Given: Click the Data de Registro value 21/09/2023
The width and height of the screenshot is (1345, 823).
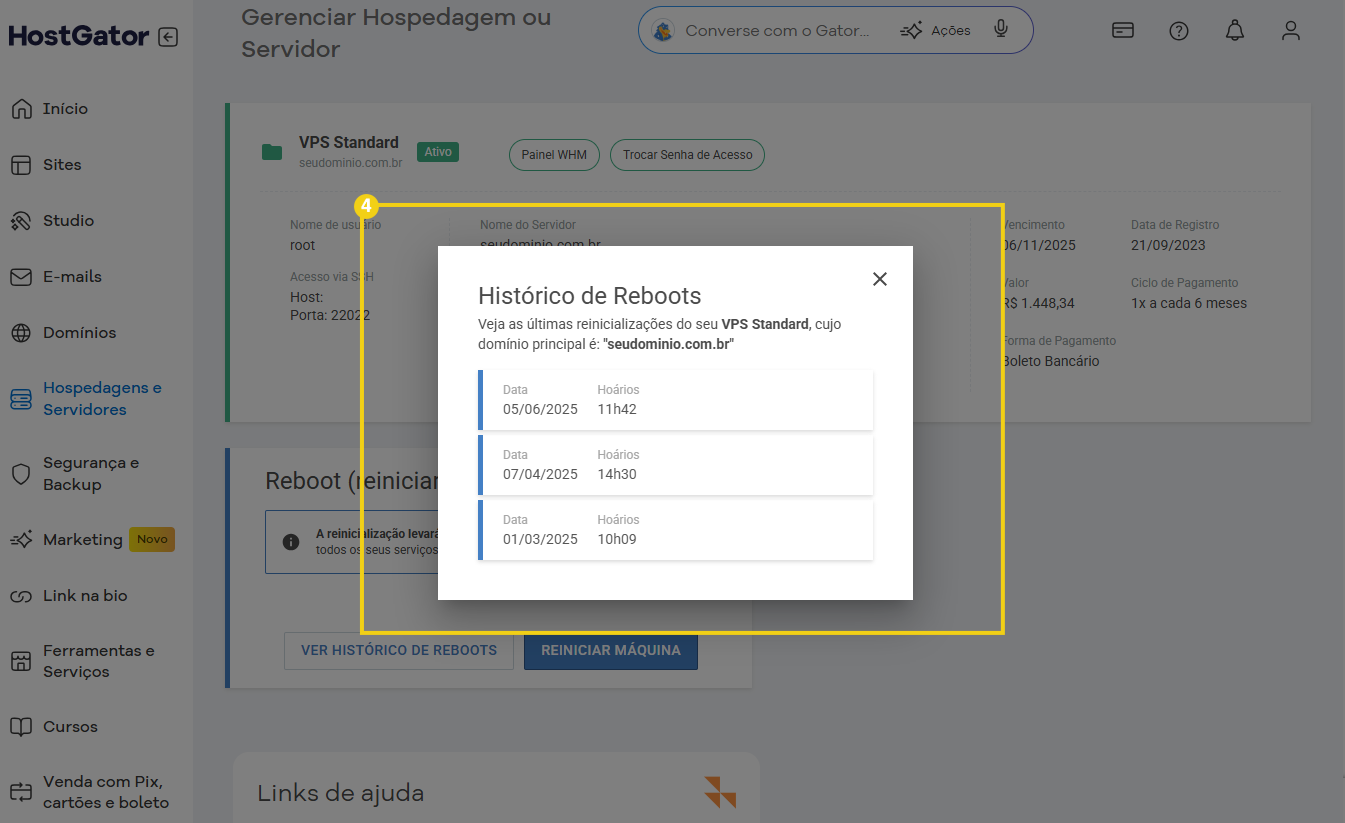Looking at the screenshot, I should 1168,245.
